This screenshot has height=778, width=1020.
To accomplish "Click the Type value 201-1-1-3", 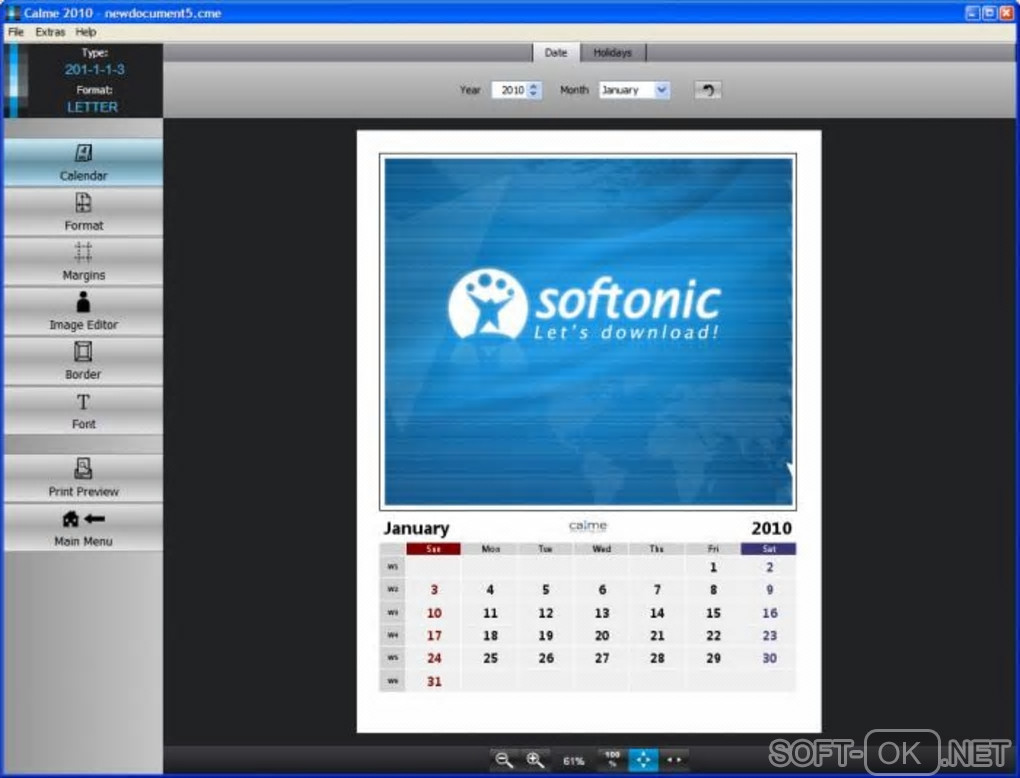I will tap(94, 70).
